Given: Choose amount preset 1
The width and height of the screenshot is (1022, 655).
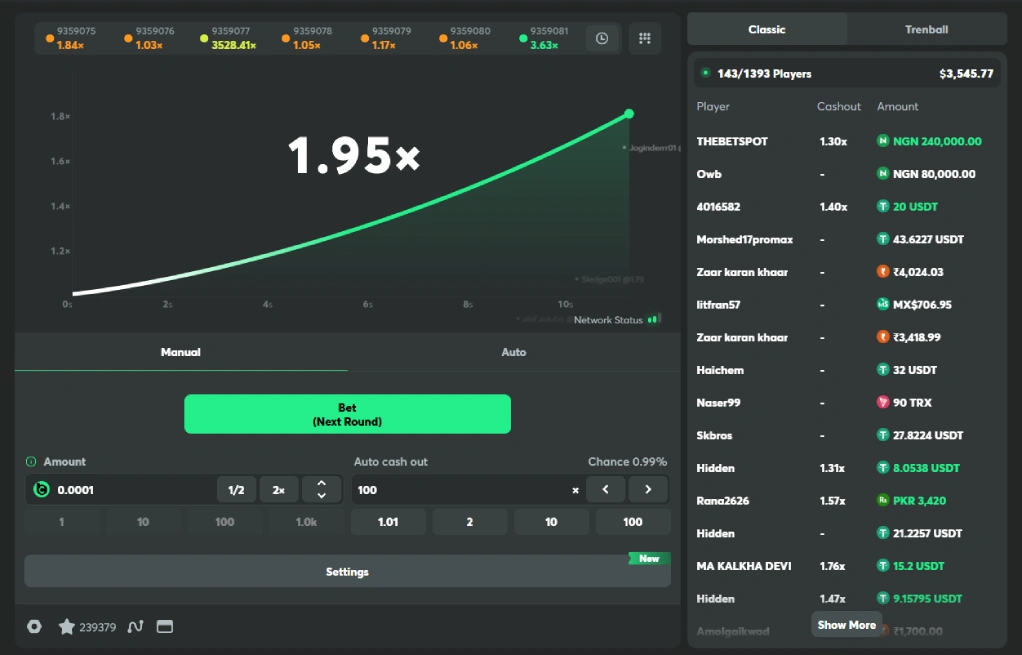Looking at the screenshot, I should (x=61, y=521).
